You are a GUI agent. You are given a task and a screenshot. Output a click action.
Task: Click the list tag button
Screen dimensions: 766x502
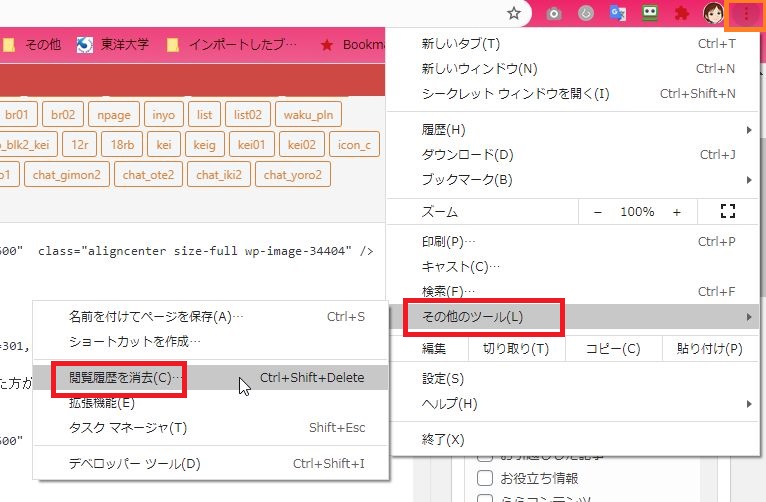click(205, 115)
